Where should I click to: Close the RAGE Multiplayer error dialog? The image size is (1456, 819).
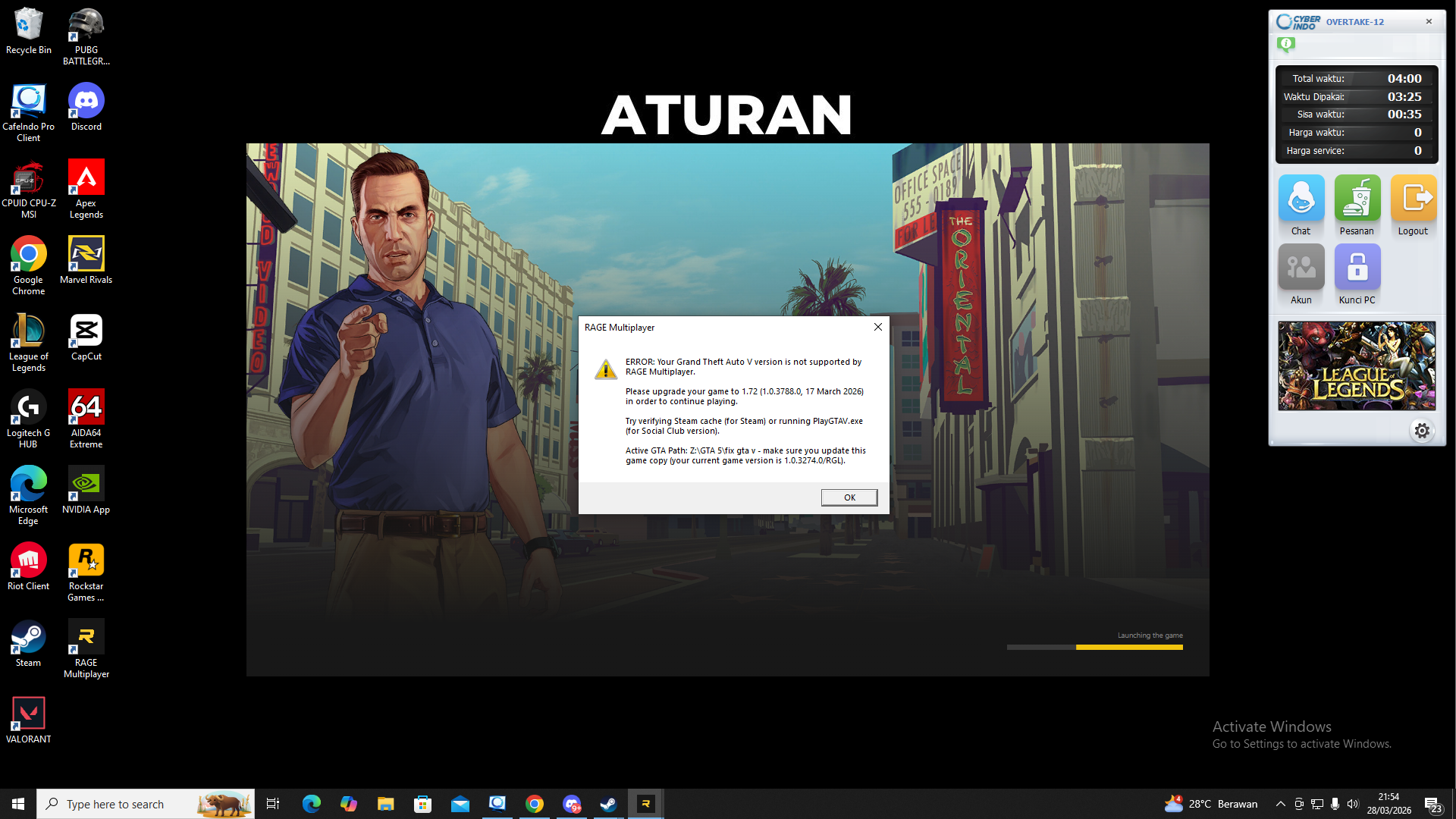pyautogui.click(x=877, y=327)
